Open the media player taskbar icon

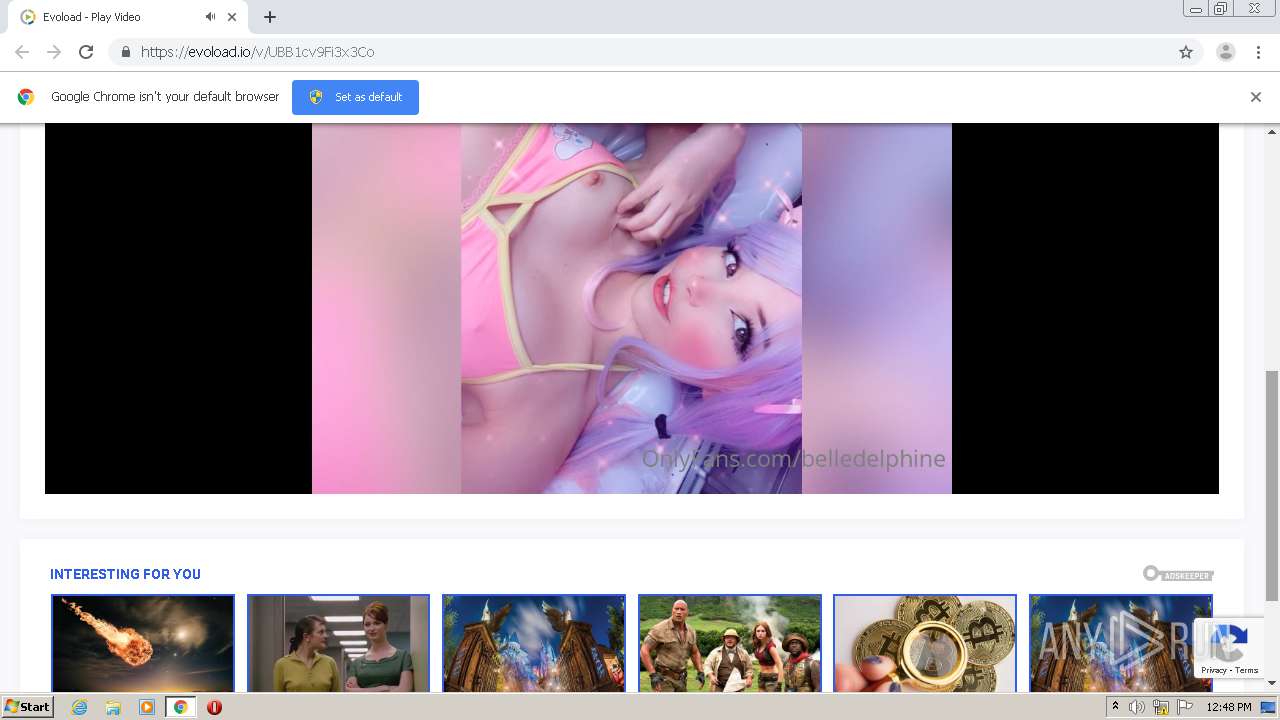point(147,707)
